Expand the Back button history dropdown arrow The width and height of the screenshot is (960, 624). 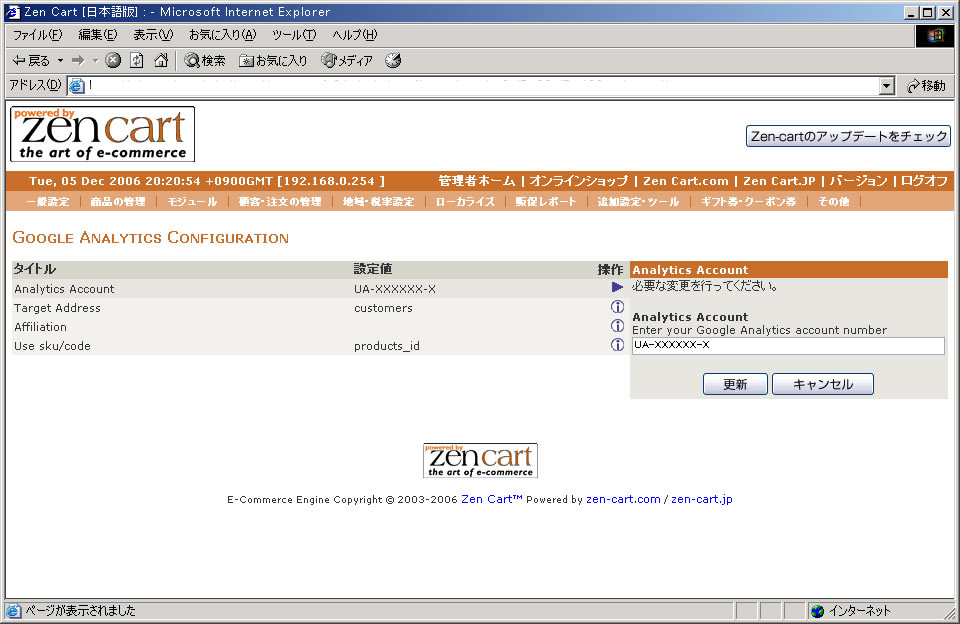tap(60, 61)
